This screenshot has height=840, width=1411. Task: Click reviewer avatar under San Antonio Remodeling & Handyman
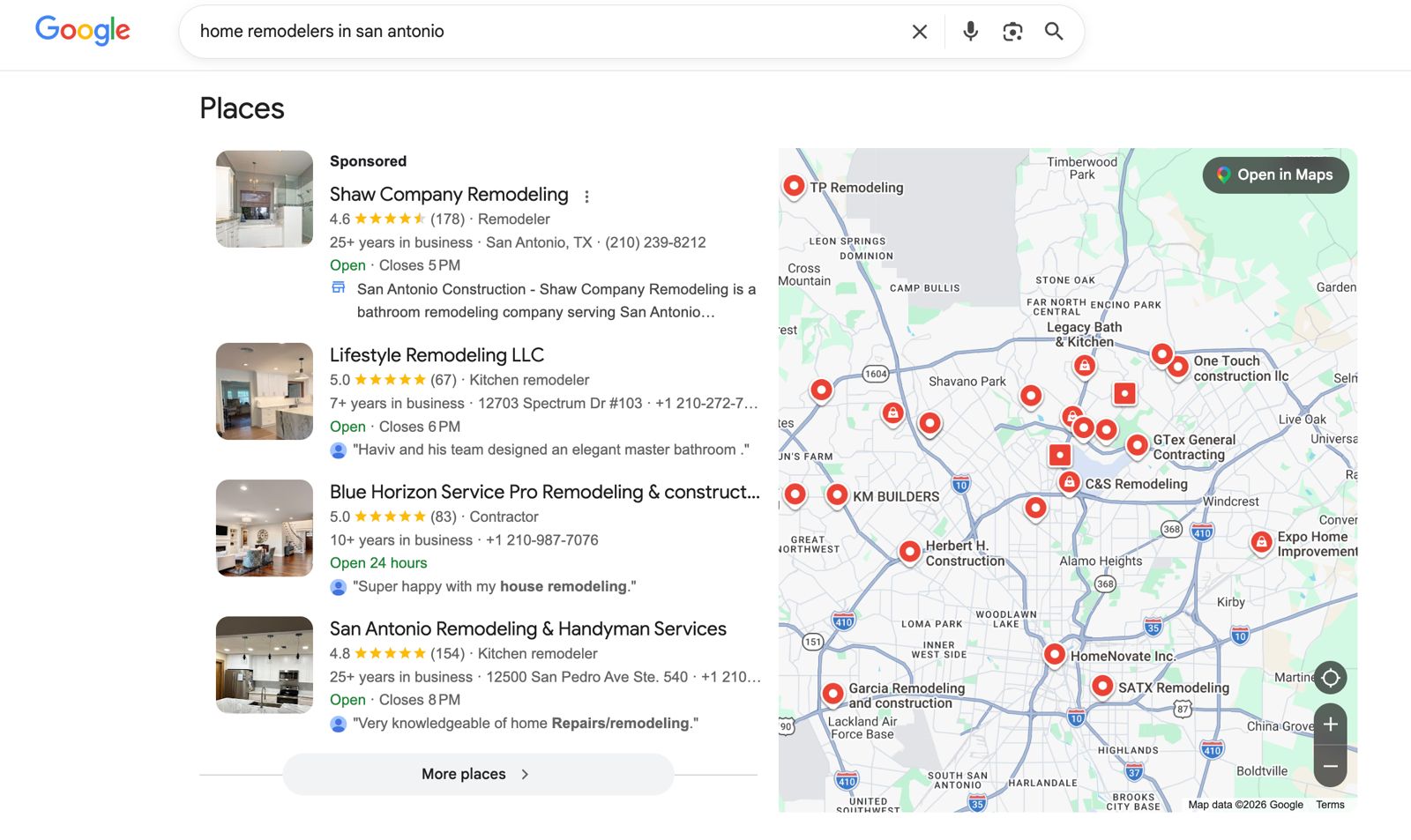click(x=338, y=724)
